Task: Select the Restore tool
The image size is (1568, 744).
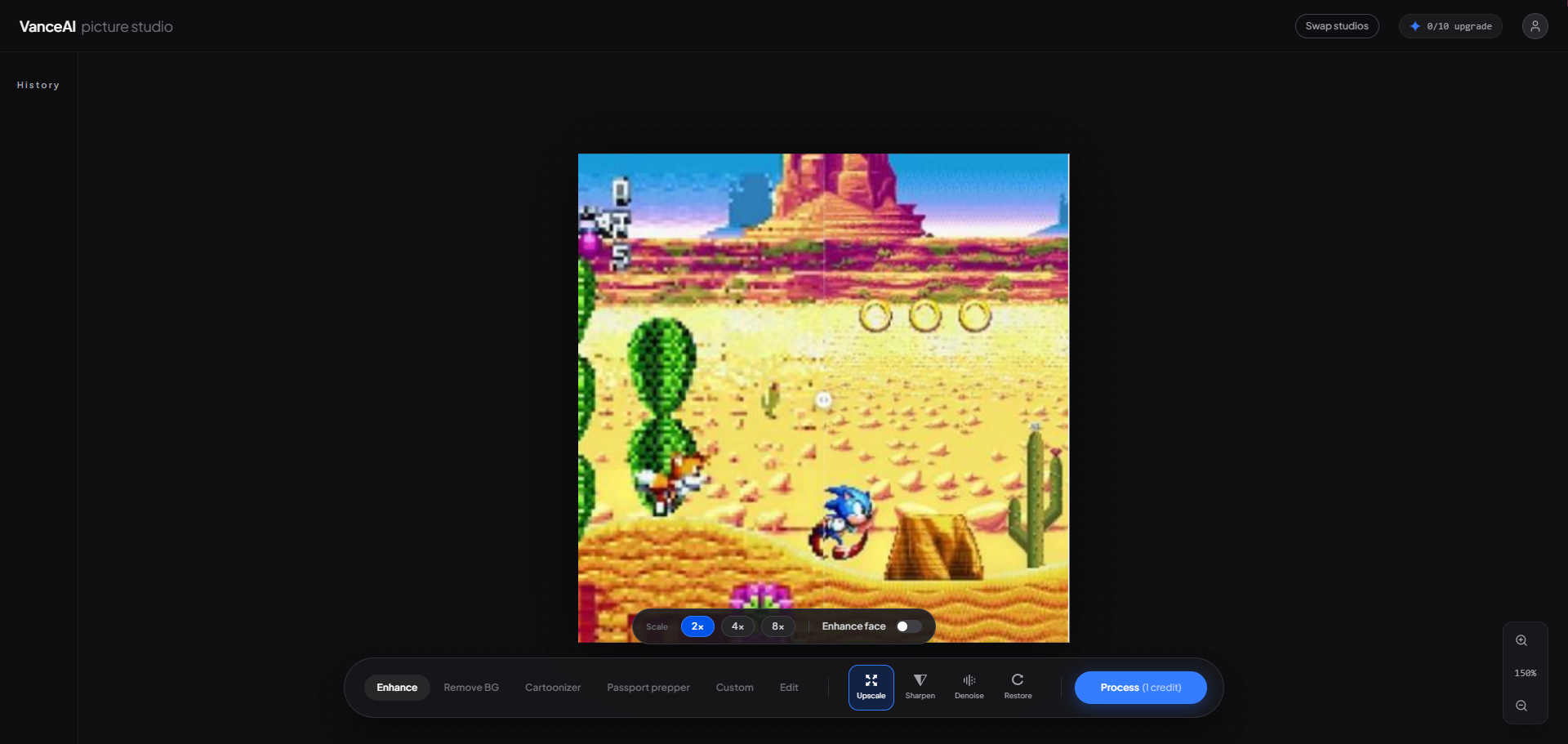Action: point(1018,687)
